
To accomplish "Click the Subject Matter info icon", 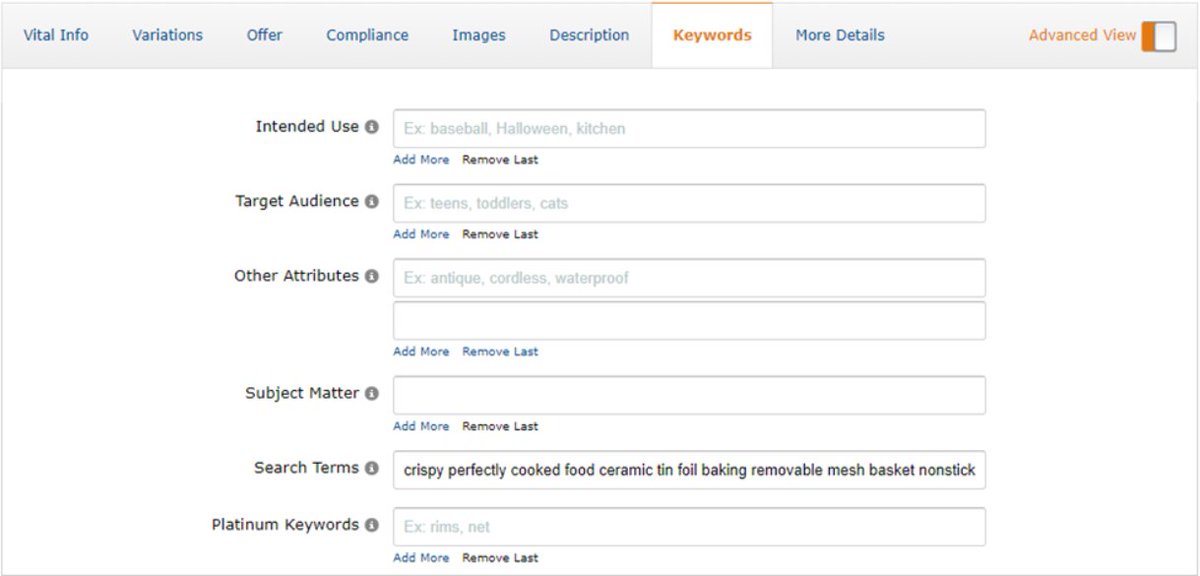I will pyautogui.click(x=372, y=394).
